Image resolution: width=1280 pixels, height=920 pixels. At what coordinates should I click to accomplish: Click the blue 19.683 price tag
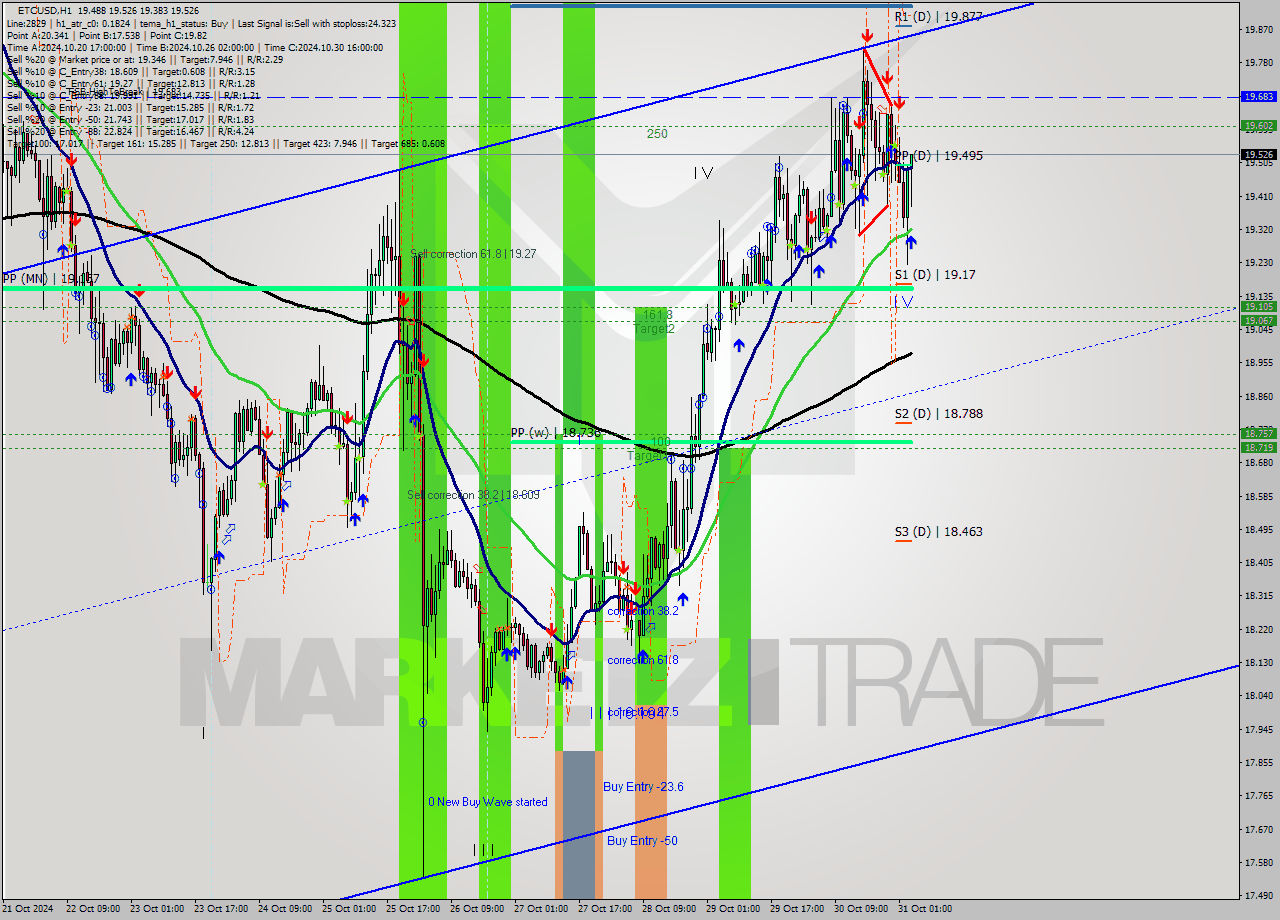(x=1258, y=97)
